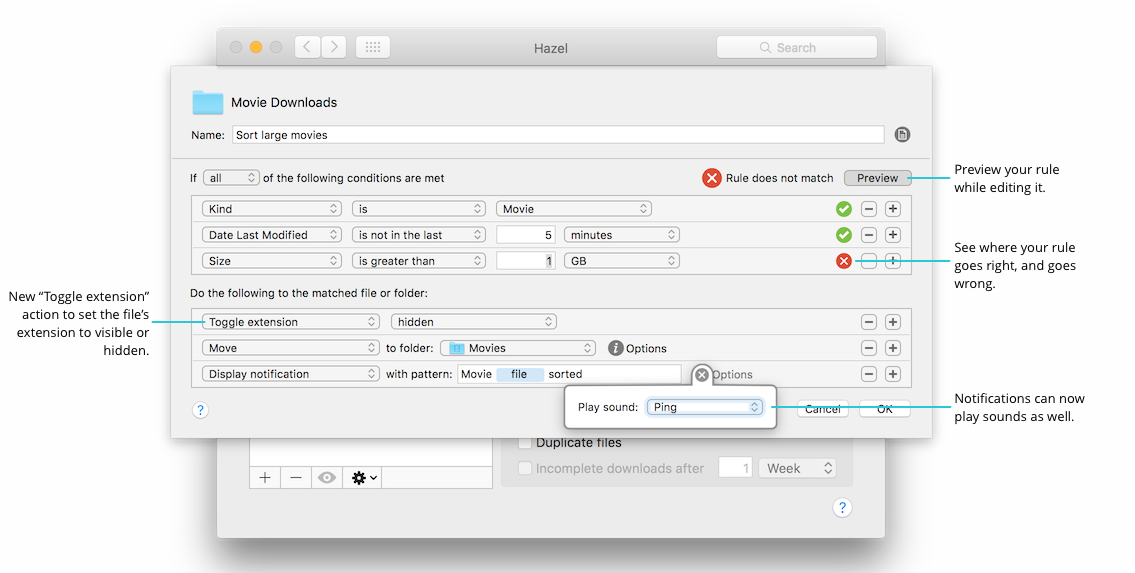Image resolution: width=1135 pixels, height=573 pixels.
Task: Open the Toggle extension action dropdown
Action: 290,322
